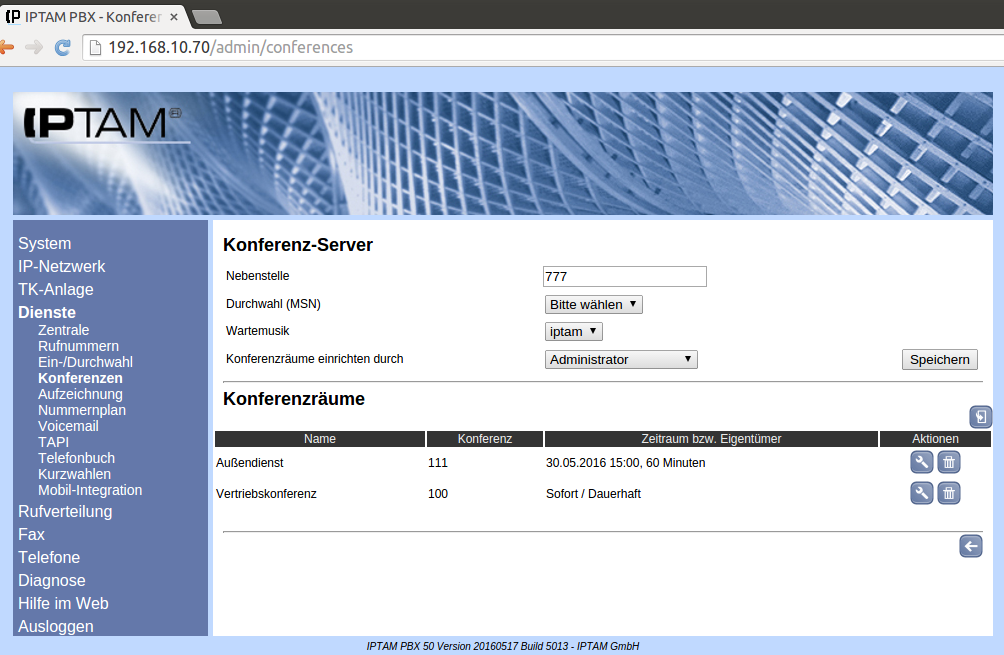Edit the Vertriebskonferenz room with wrench icon
Viewport: 1004px width, 655px height.
click(x=922, y=493)
